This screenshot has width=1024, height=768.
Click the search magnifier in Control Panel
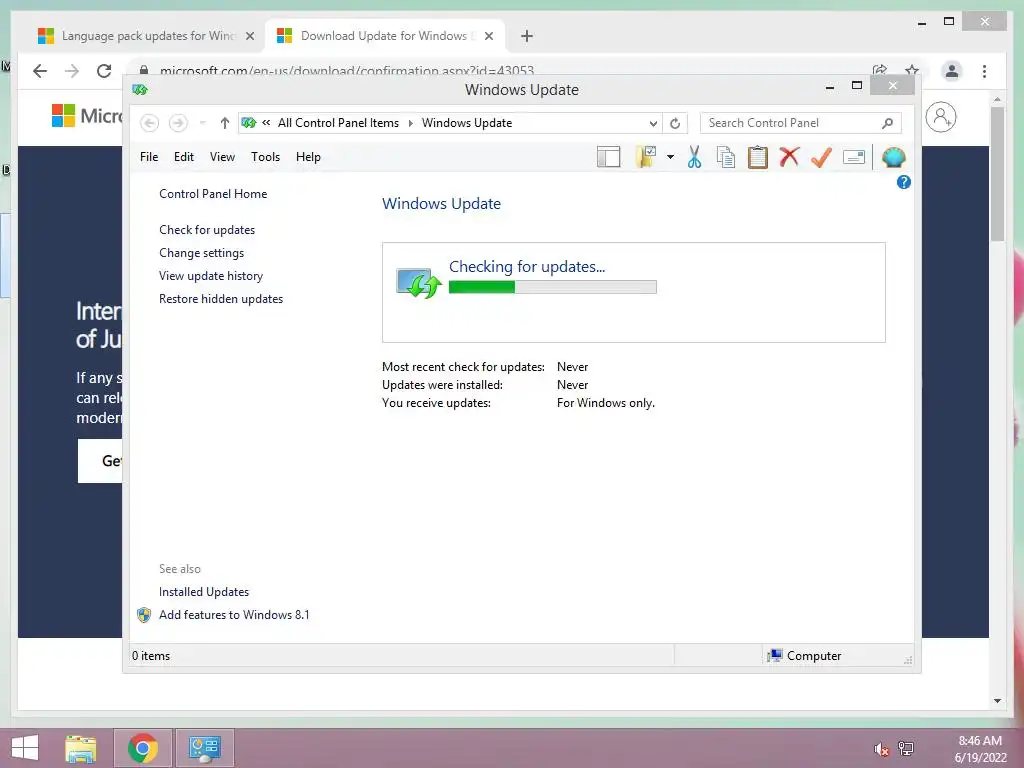[x=888, y=123]
